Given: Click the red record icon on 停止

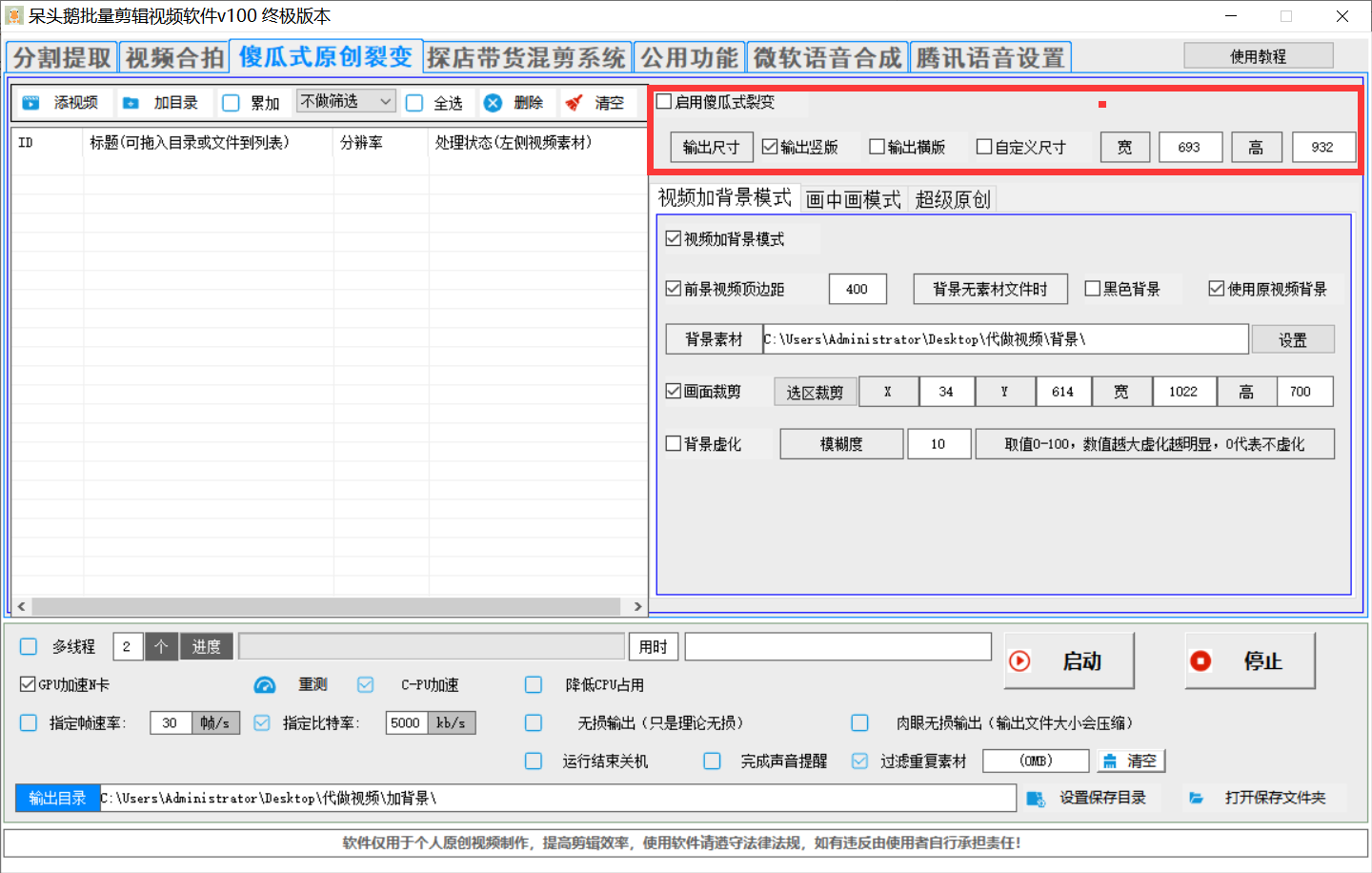Looking at the screenshot, I should pyautogui.click(x=1200, y=660).
